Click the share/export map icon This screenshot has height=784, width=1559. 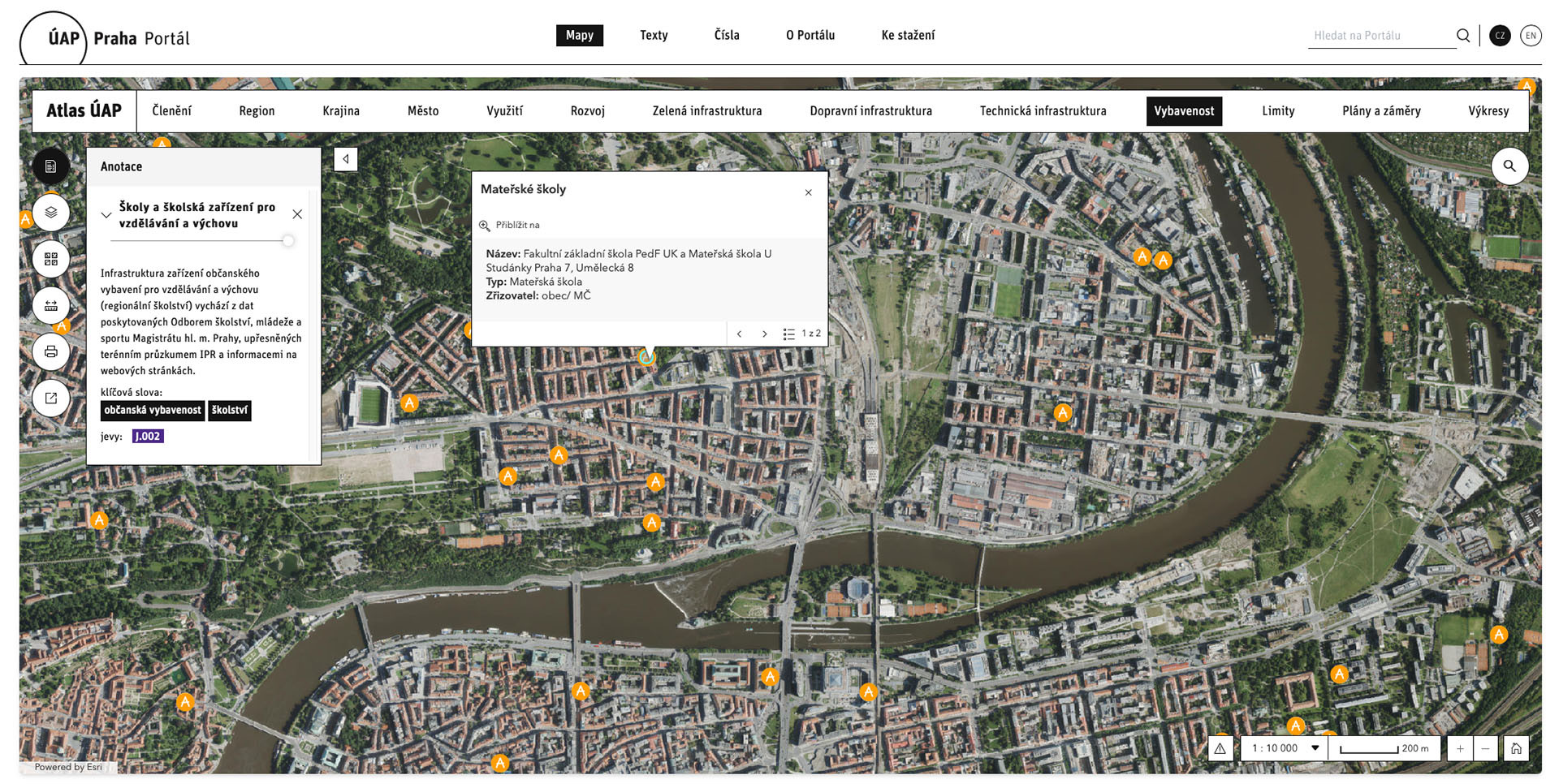pos(51,398)
